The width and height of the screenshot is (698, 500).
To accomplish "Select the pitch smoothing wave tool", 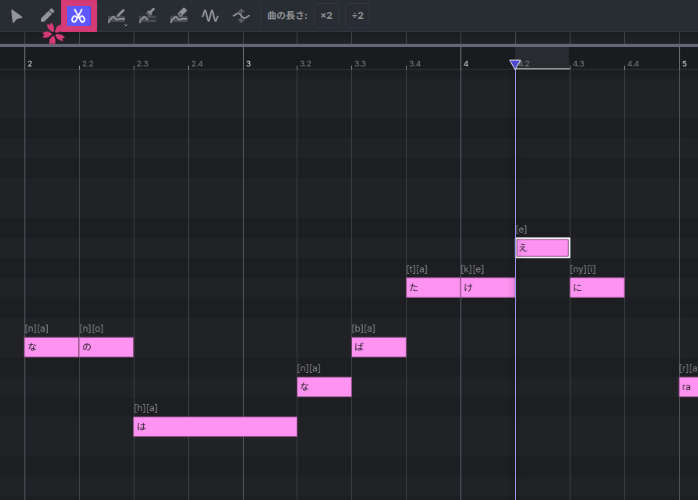I will 241,16.
